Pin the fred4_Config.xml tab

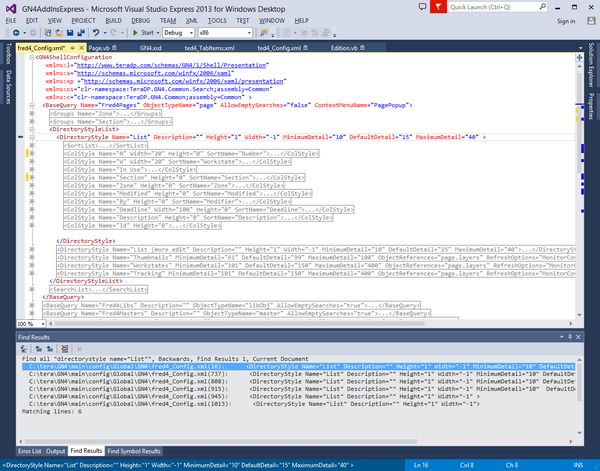(73, 48)
